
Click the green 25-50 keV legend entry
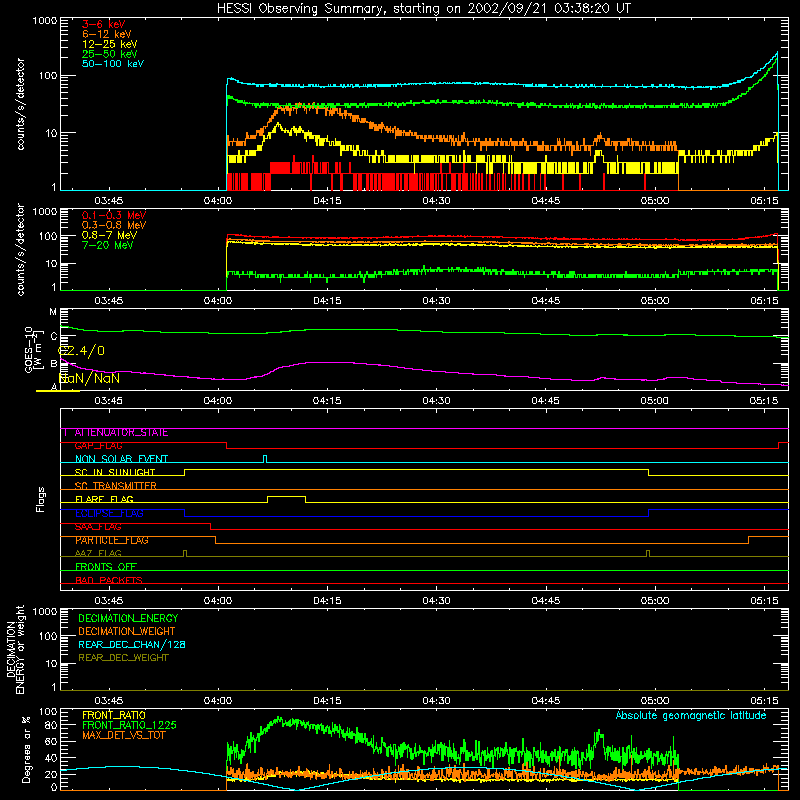[110, 54]
